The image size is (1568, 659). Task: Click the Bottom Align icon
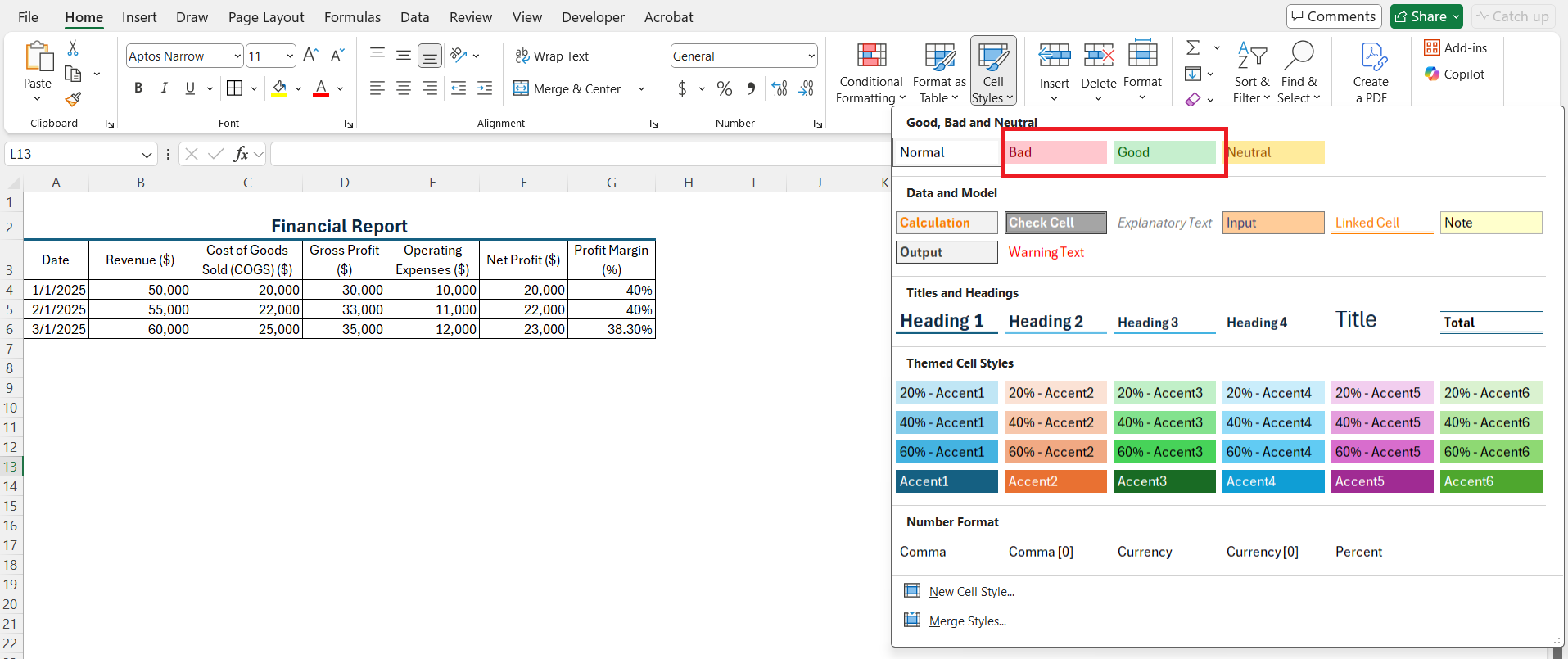[x=430, y=56]
